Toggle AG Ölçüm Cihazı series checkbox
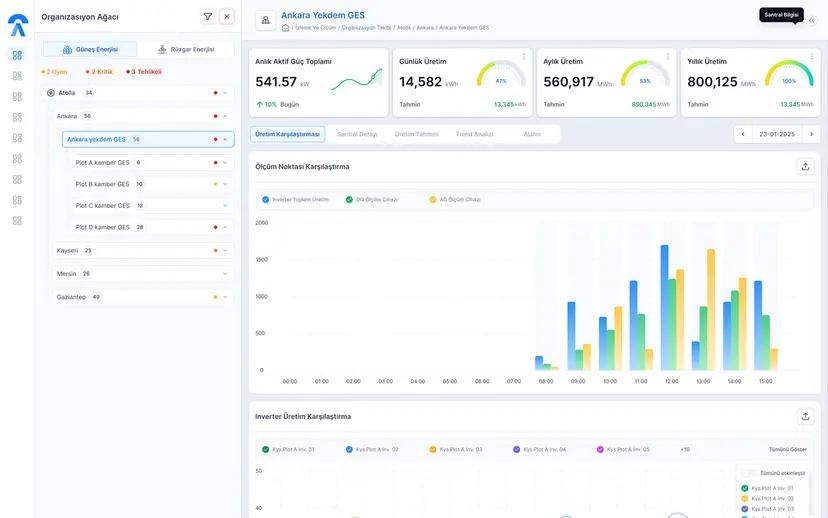Viewport: 828px width, 518px height. (x=433, y=200)
